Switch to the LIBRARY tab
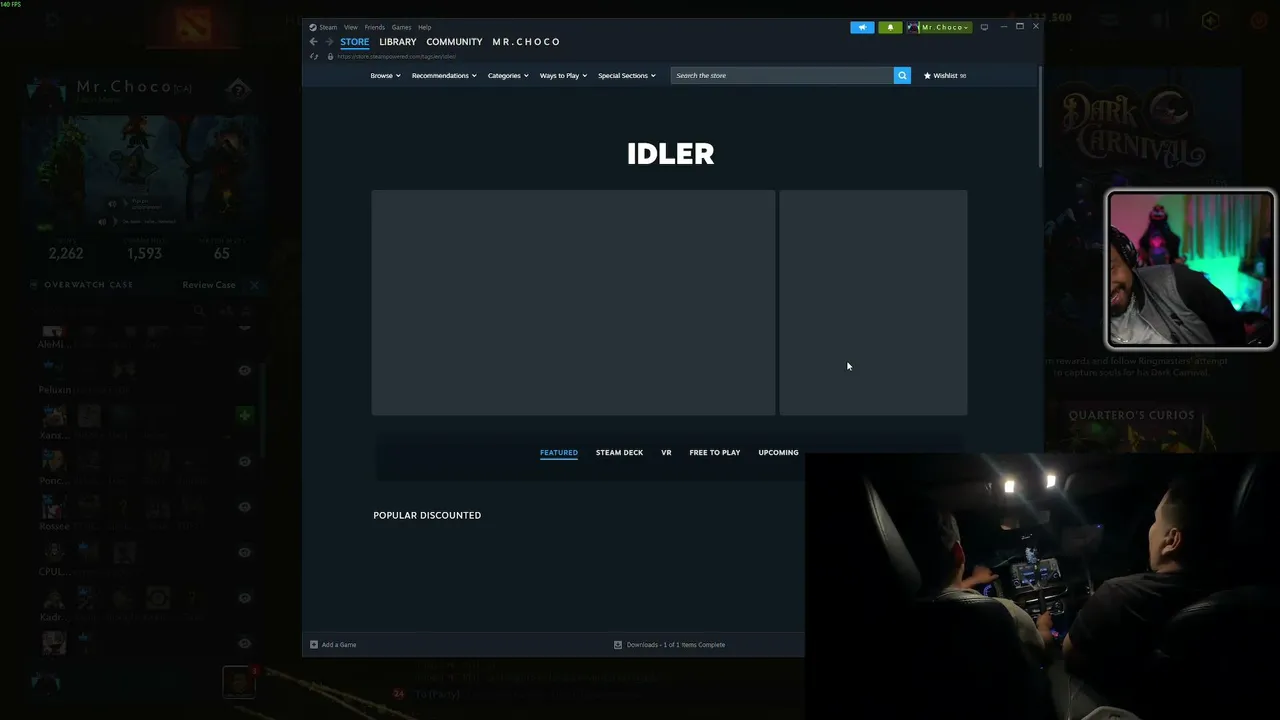Screen dimensions: 1280x720 tap(398, 42)
